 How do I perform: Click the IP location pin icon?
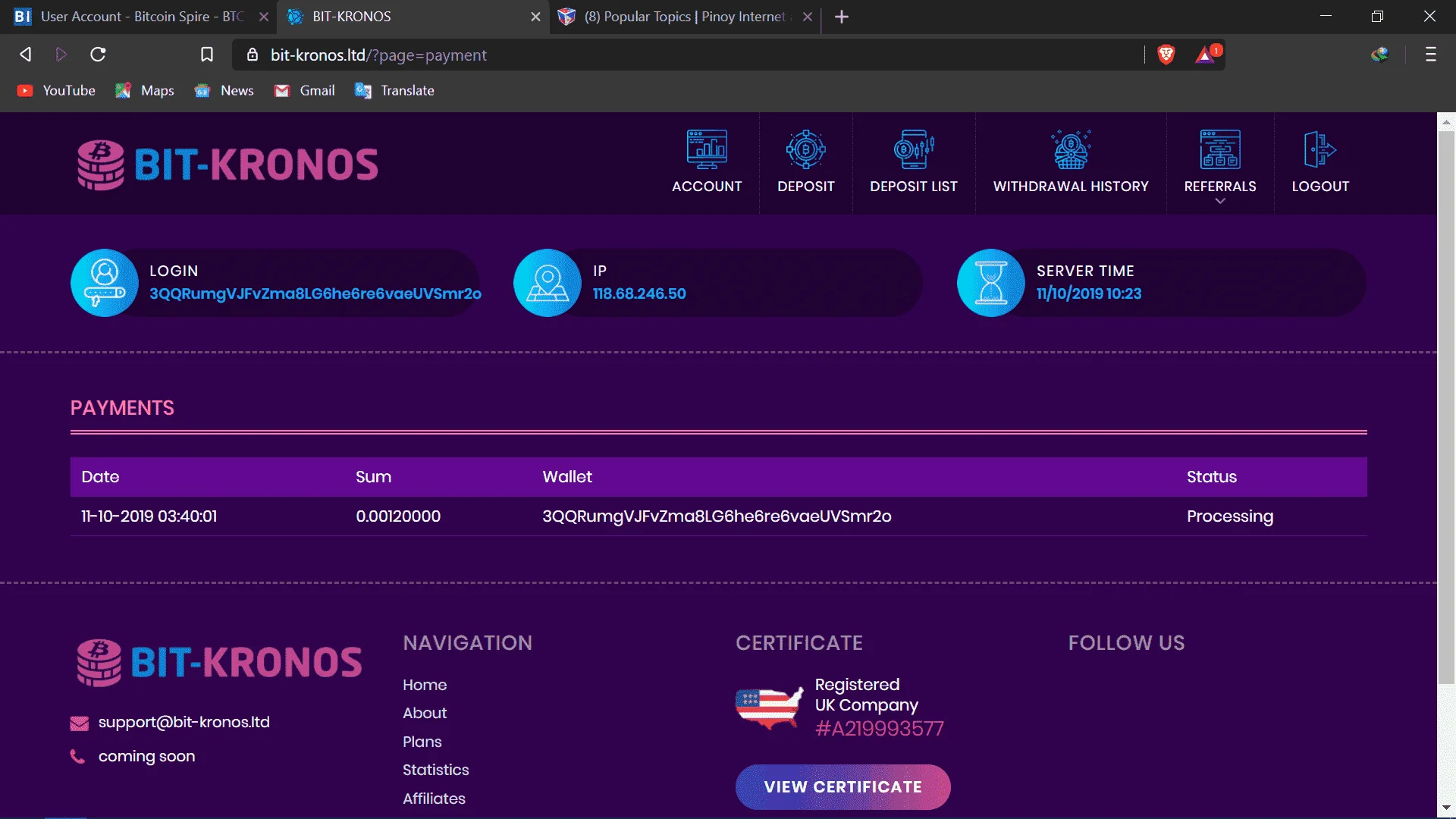(x=548, y=283)
